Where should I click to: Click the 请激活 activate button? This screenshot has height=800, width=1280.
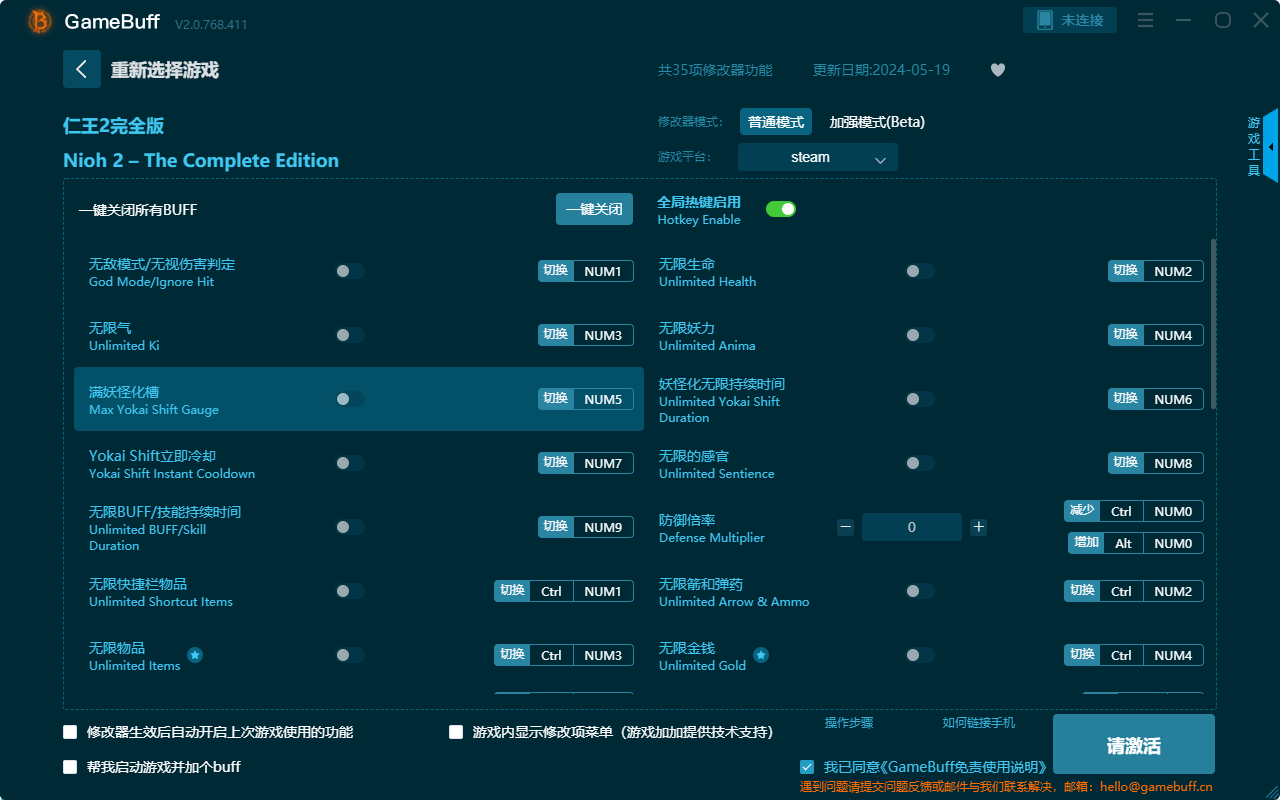point(1134,746)
